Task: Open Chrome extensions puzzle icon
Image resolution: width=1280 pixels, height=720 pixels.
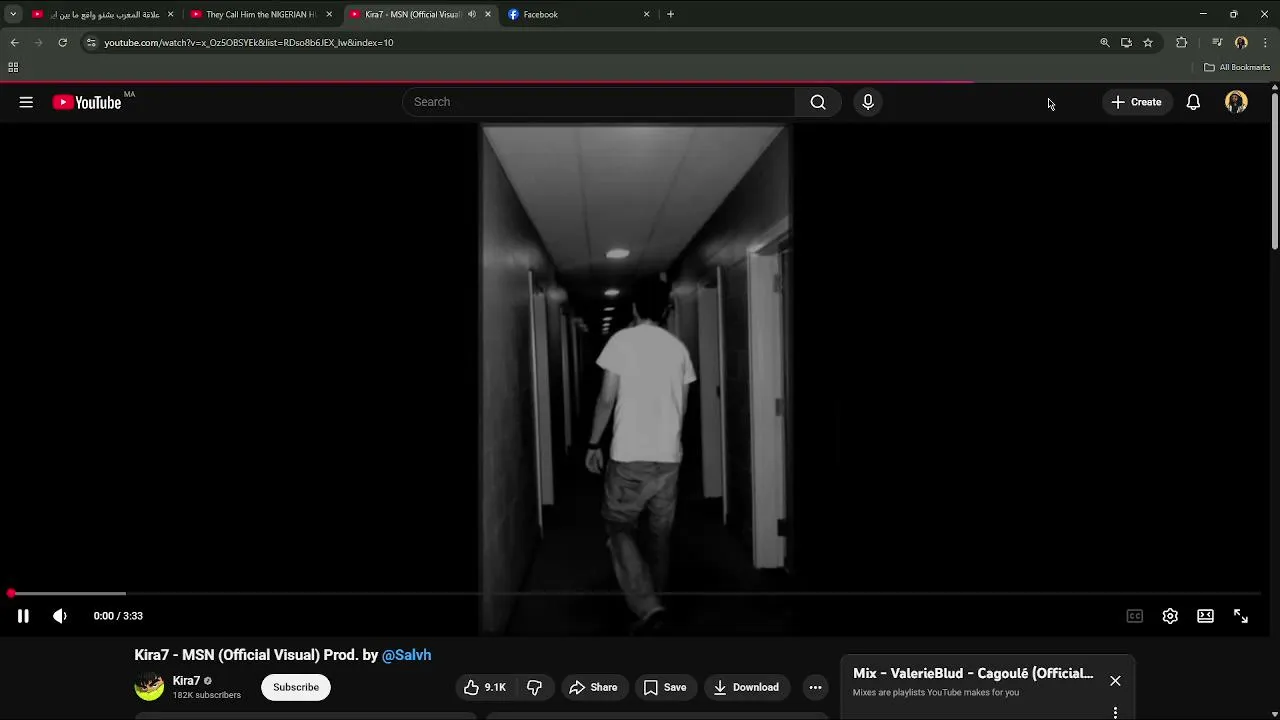Action: pos(1182,42)
